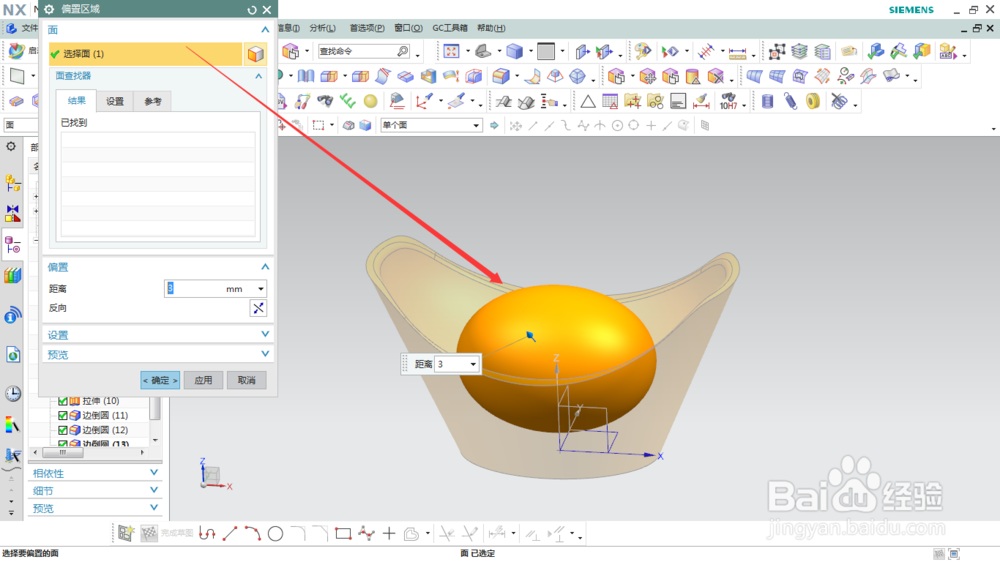
Task: Open the 窗口(O) menu
Action: coord(408,28)
